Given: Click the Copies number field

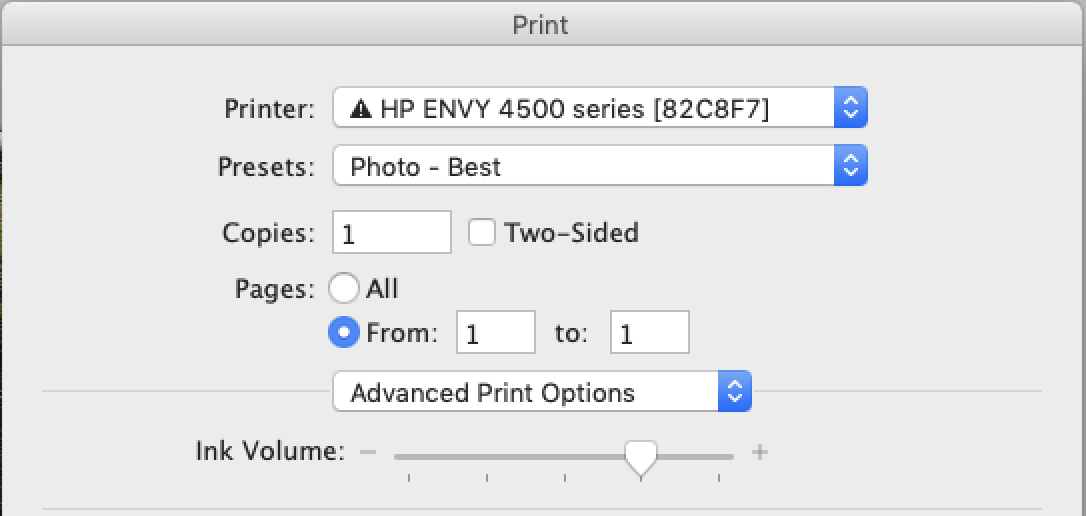Looking at the screenshot, I should (392, 233).
